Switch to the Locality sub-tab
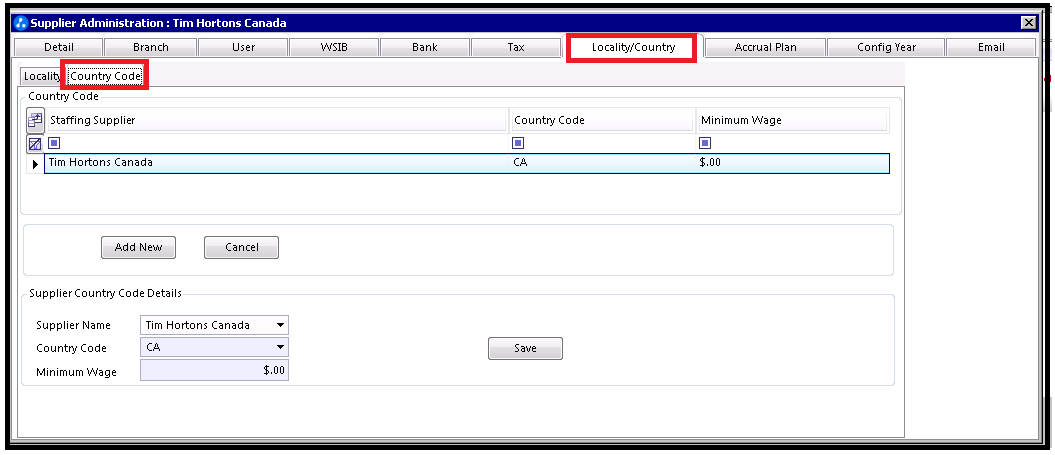1055x455 pixels. (x=41, y=77)
